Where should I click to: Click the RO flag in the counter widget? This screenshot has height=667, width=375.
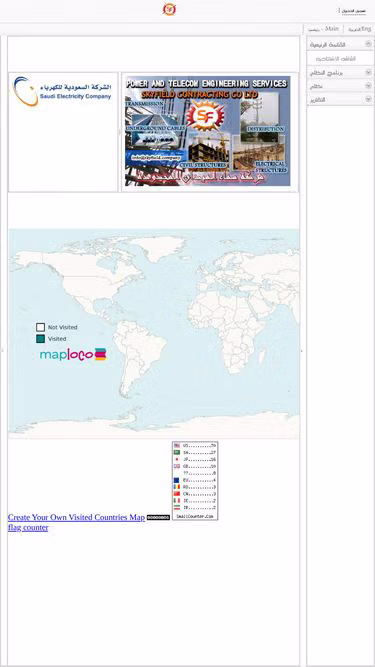[x=177, y=487]
